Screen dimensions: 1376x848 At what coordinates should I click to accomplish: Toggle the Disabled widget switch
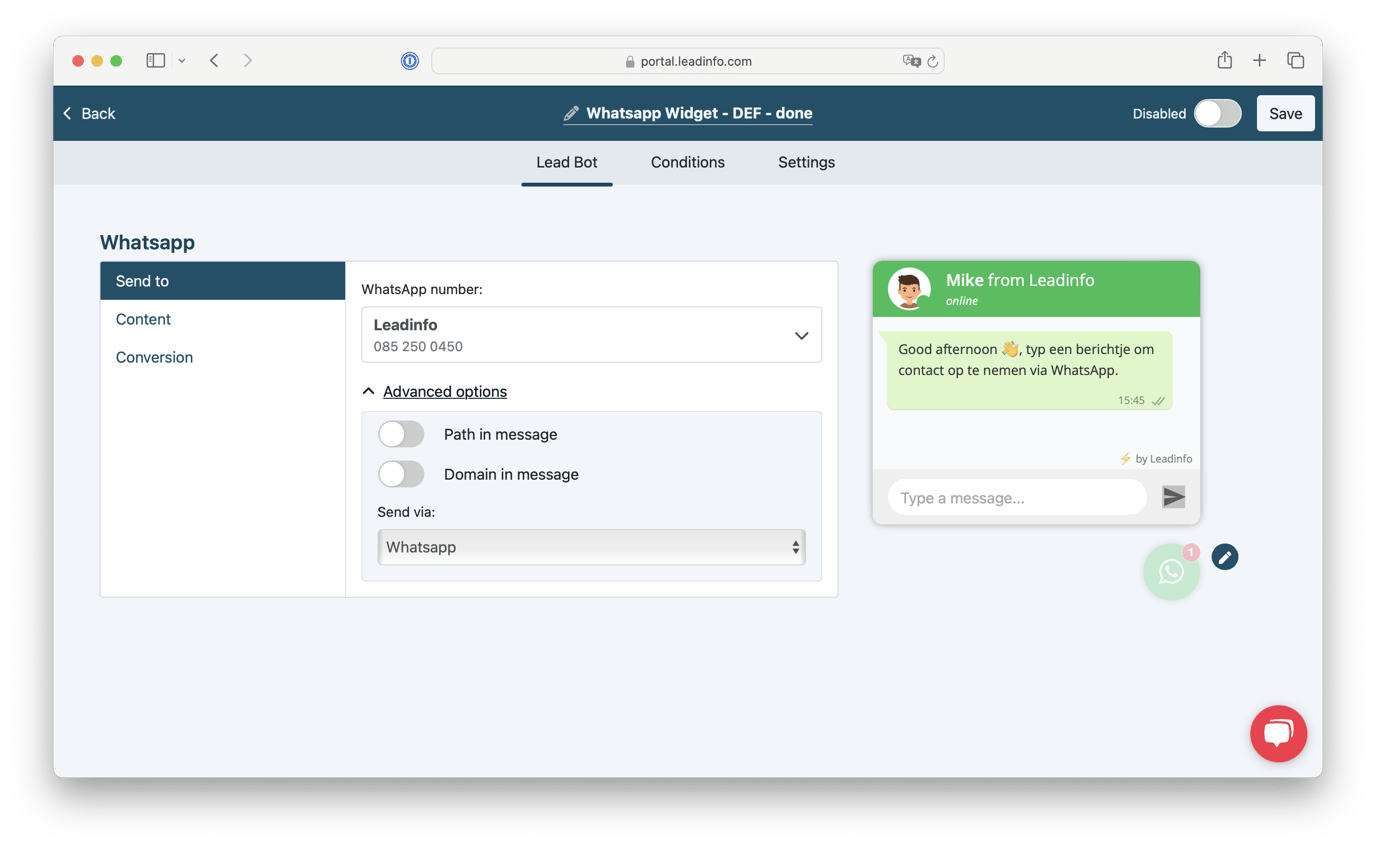(x=1217, y=113)
